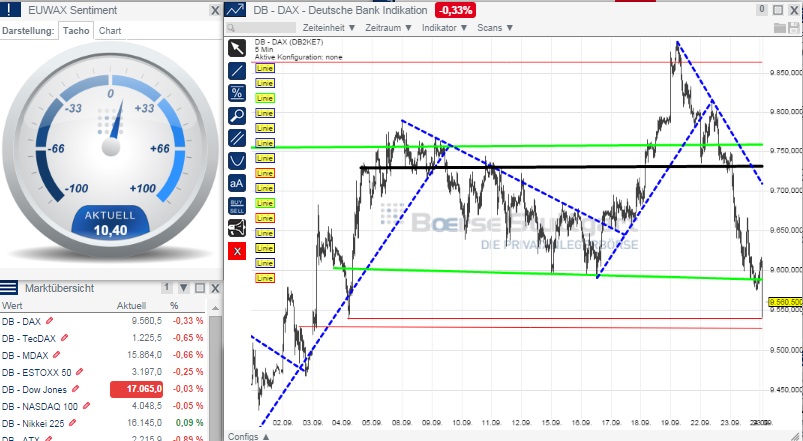Click the yellow 9.560,50 price label on axis

[x=785, y=302]
